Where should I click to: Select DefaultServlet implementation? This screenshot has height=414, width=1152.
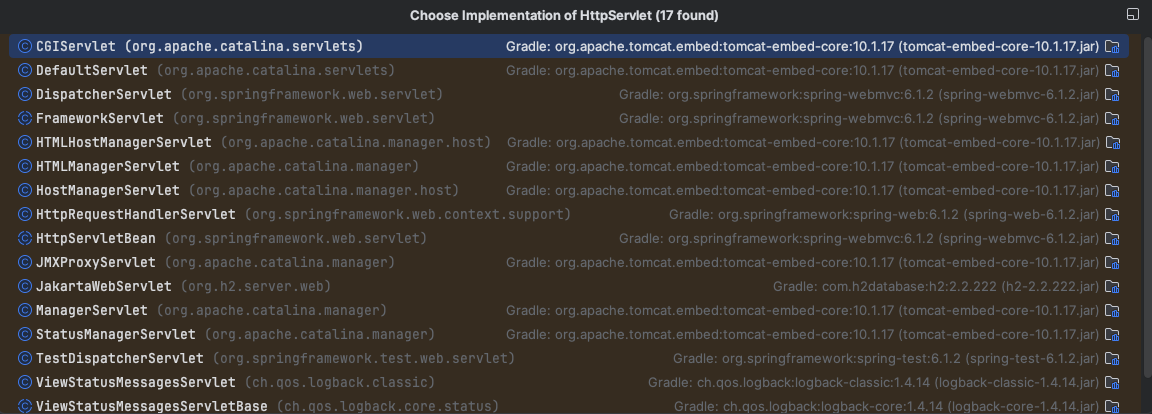[x=570, y=70]
